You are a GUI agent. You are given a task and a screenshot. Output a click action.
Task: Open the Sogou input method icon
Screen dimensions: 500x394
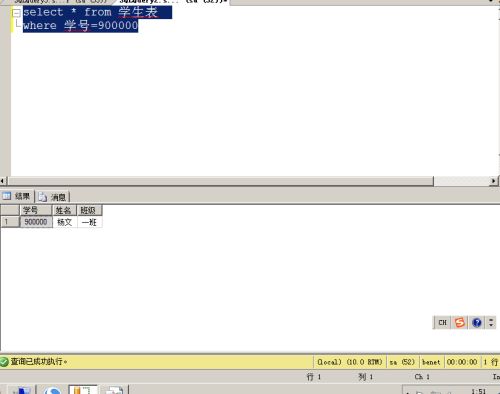[460, 323]
